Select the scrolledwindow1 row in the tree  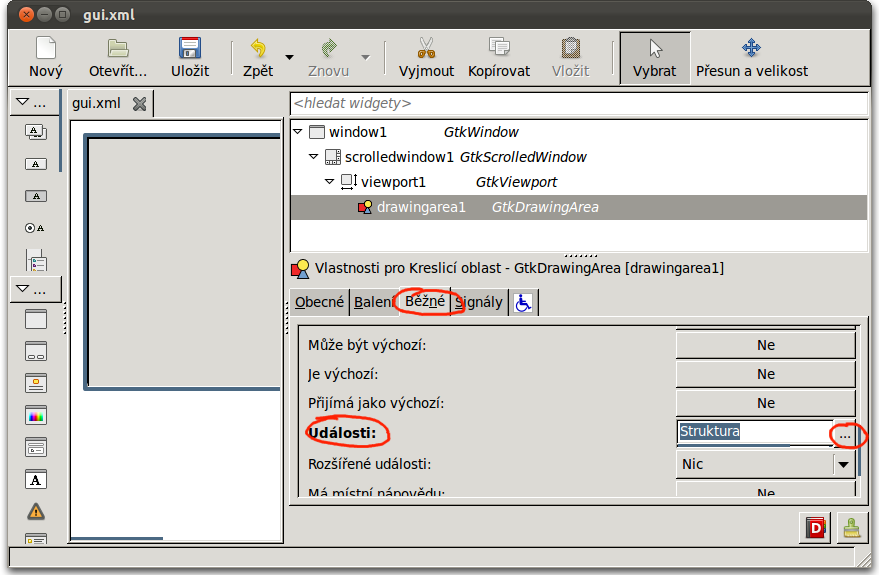pyautogui.click(x=579, y=157)
